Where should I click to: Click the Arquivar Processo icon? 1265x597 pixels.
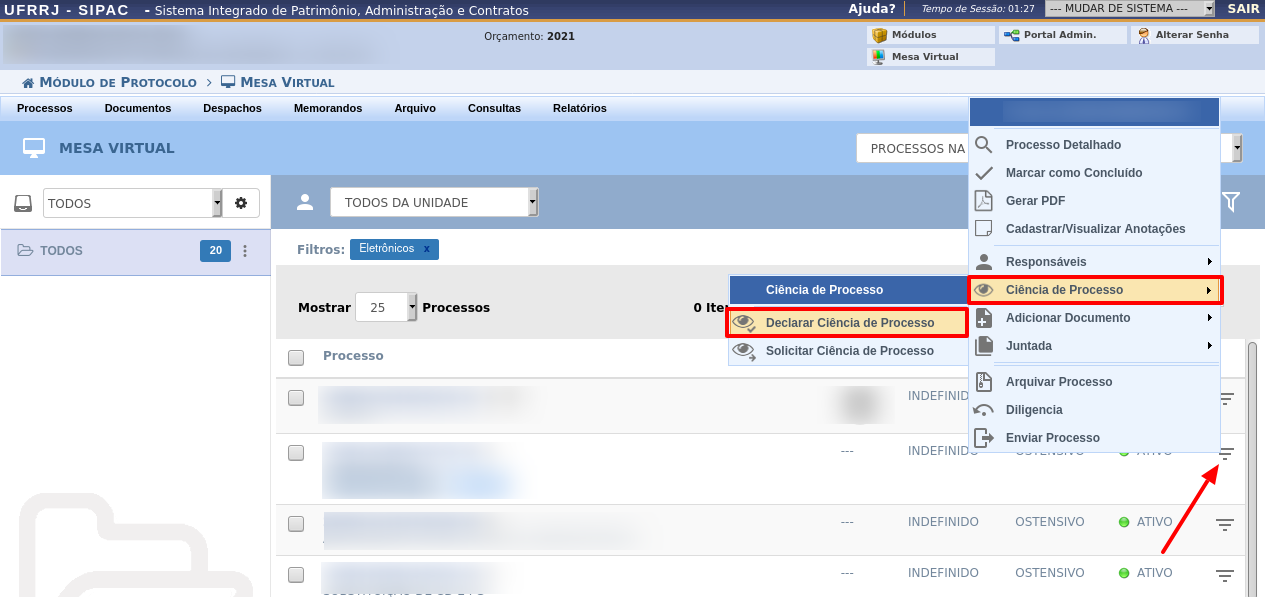[x=984, y=382]
